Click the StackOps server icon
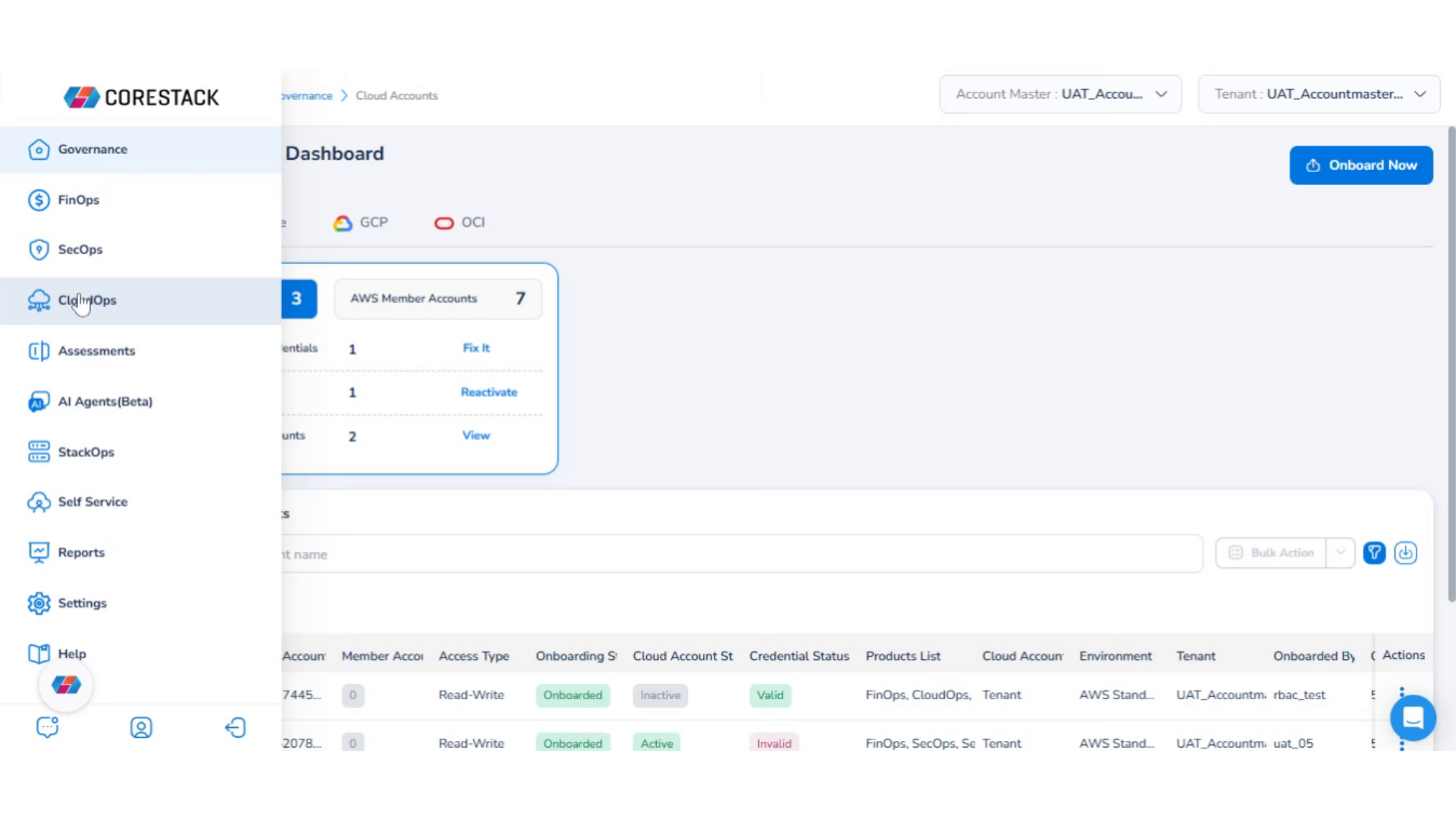This screenshot has height=819, width=1456. click(39, 452)
